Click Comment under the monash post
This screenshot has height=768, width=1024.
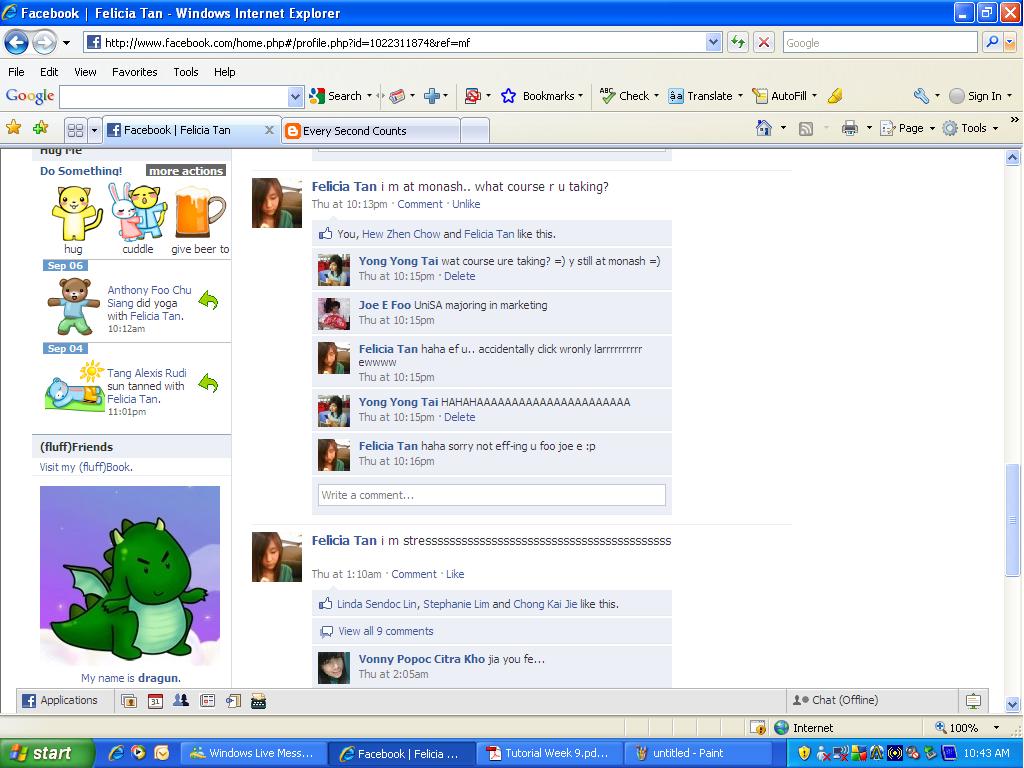coord(420,204)
